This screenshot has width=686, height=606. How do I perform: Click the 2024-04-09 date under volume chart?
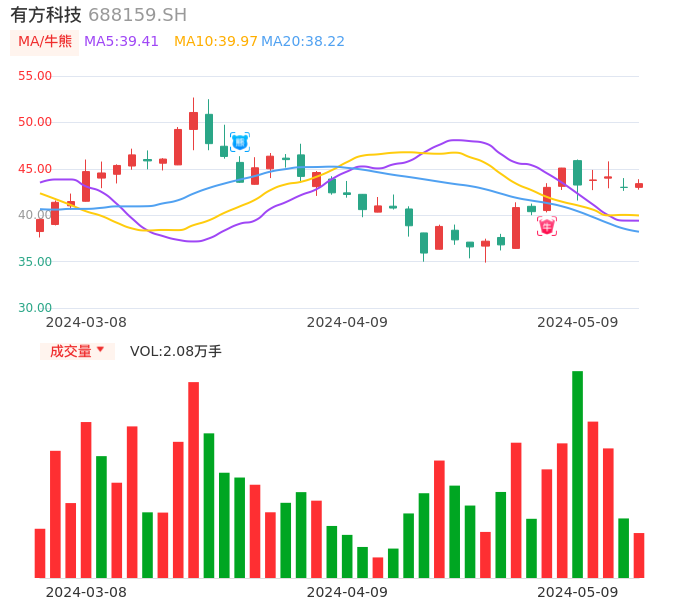point(347,592)
